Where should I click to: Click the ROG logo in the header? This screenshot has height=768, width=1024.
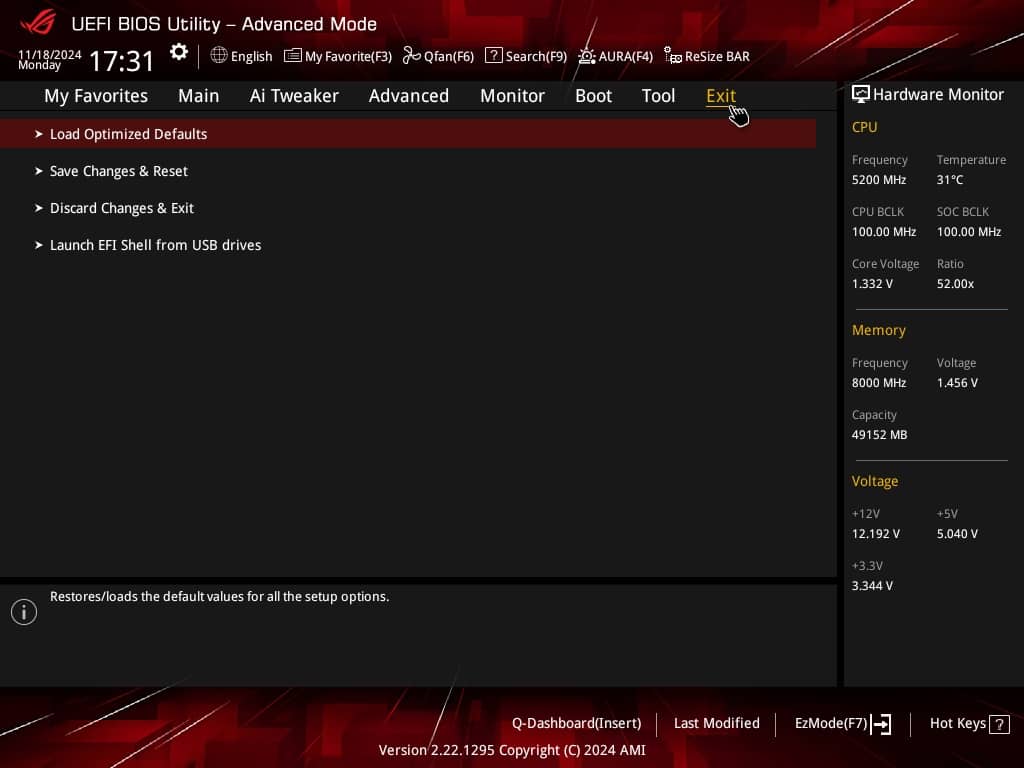coord(37,22)
